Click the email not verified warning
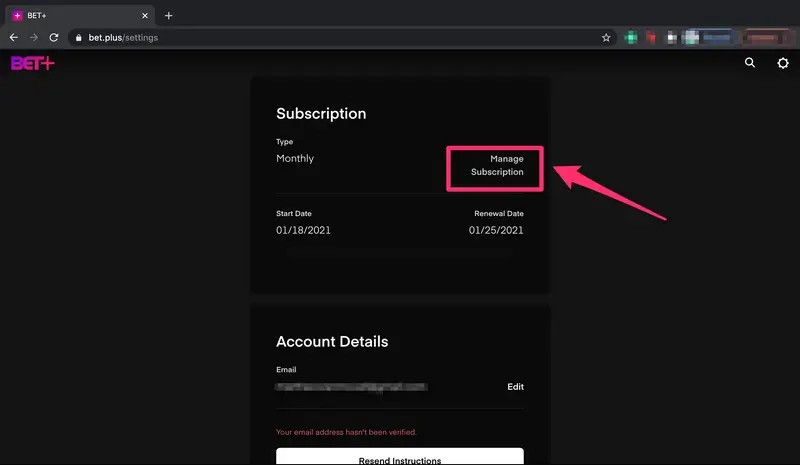The image size is (800, 465). click(x=346, y=432)
